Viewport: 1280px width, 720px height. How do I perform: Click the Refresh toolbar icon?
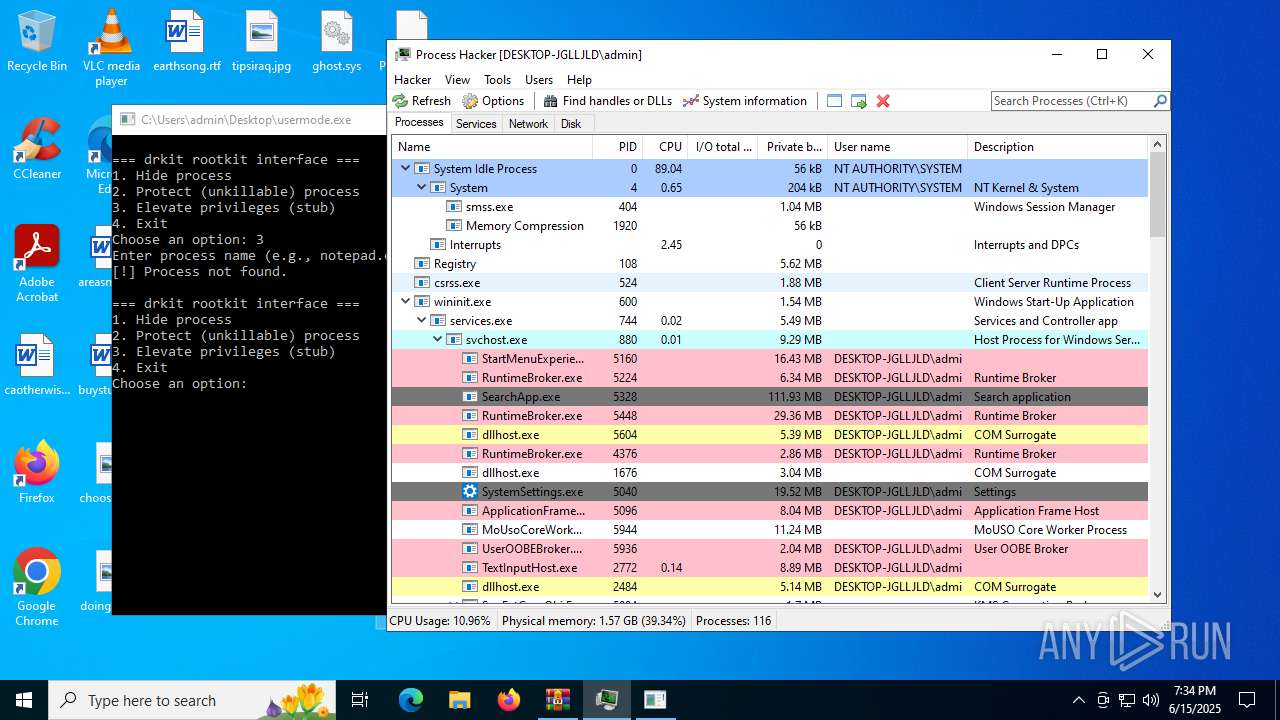pos(401,101)
